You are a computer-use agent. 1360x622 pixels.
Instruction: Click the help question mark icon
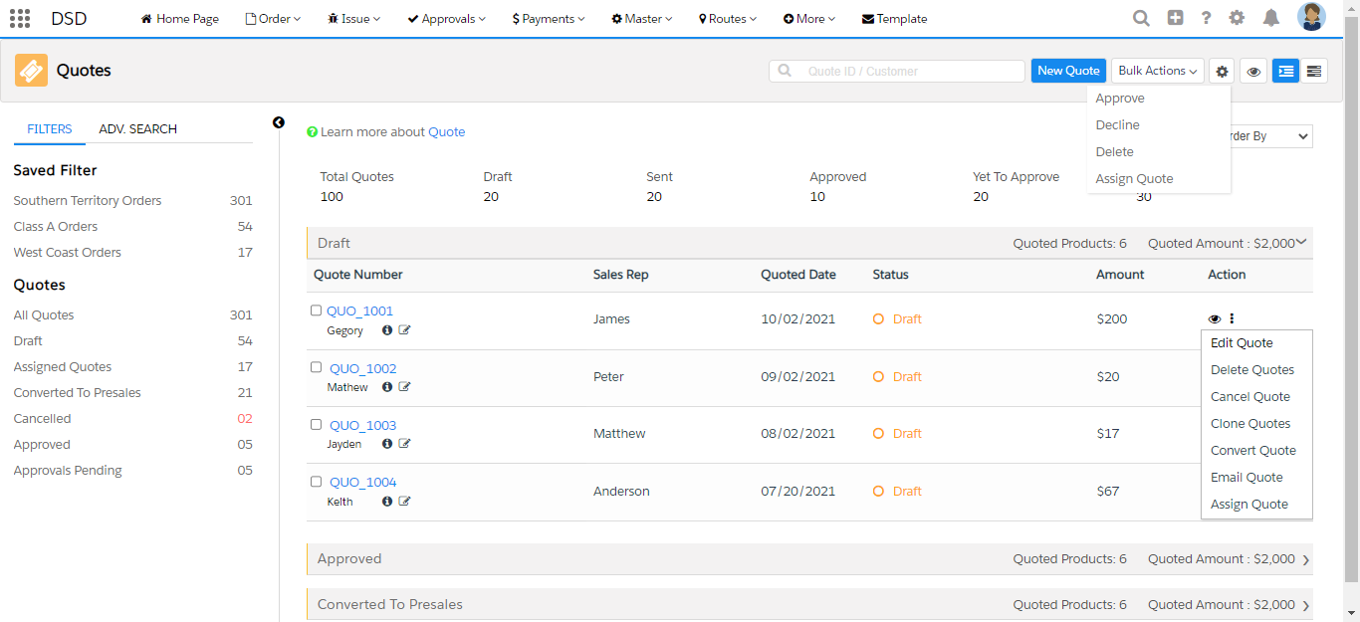(x=1206, y=18)
